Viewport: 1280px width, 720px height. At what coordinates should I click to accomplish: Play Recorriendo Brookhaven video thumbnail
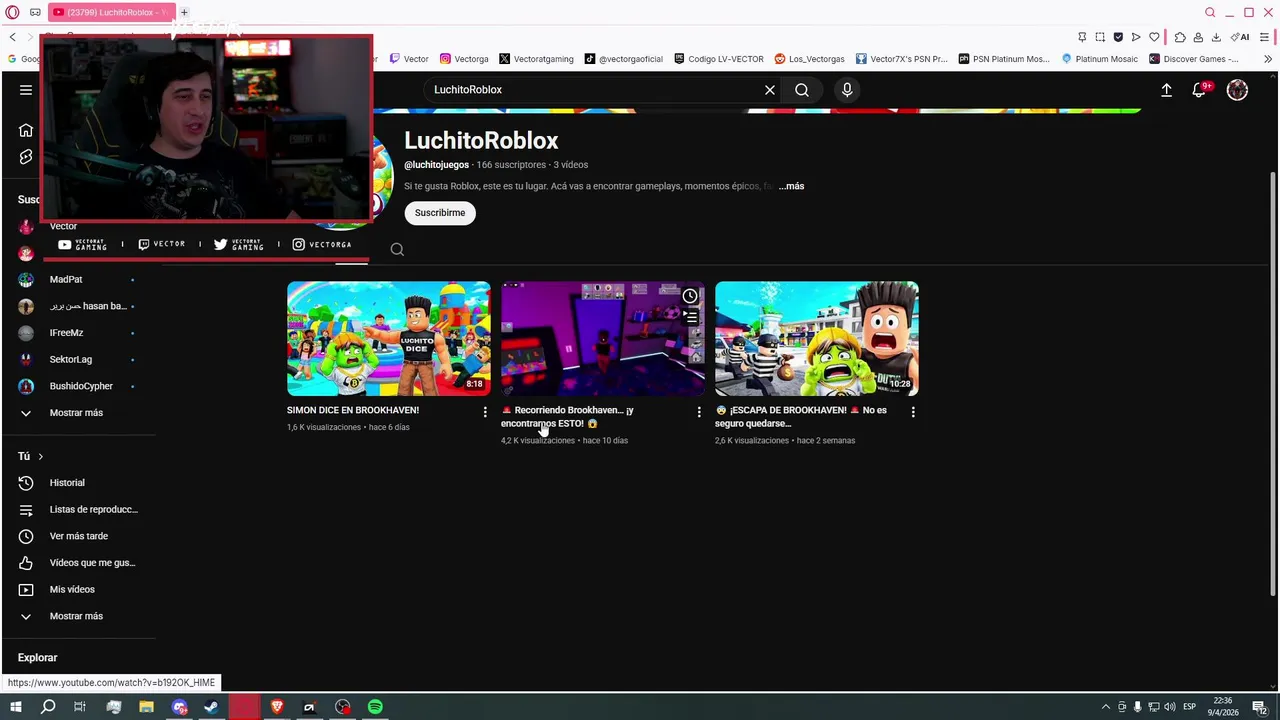click(x=603, y=338)
